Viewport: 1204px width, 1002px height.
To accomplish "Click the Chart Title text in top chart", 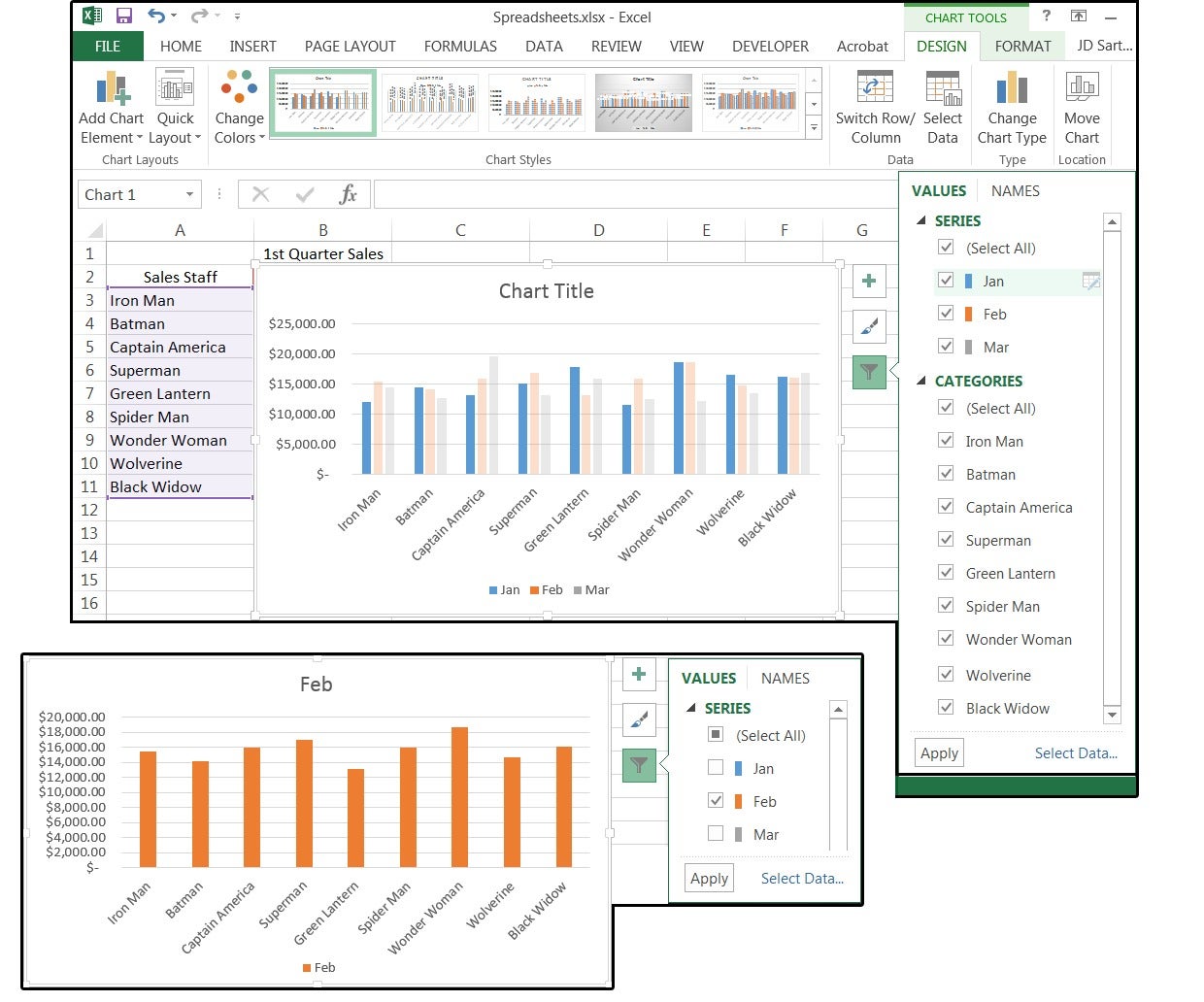I will tap(546, 290).
